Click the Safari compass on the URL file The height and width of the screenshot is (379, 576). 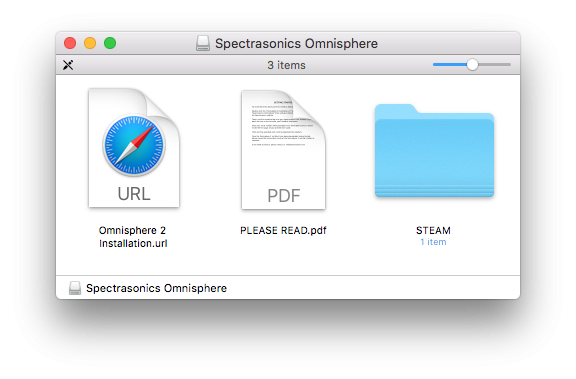click(134, 145)
